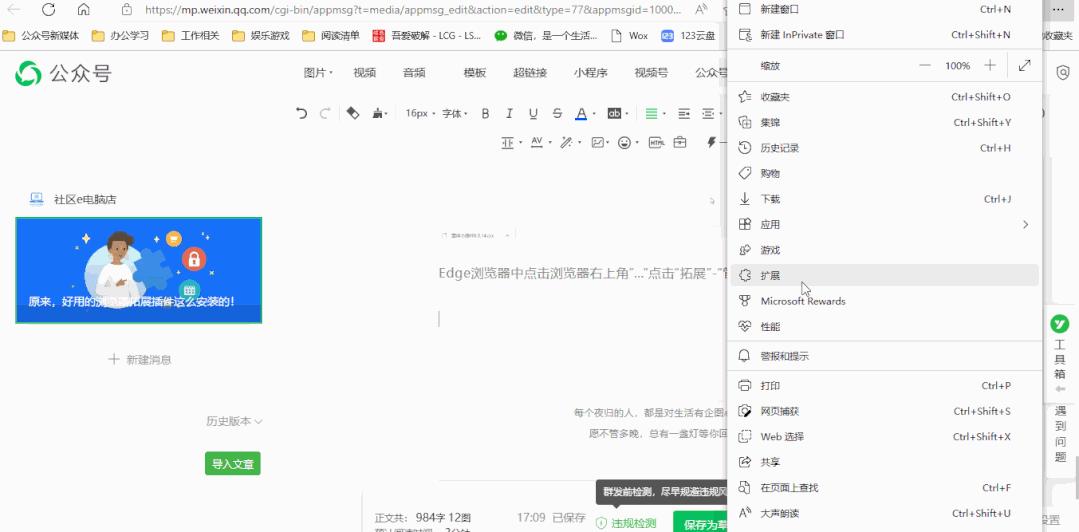Click the read aloud icon in address bar
This screenshot has height=532, width=1079.
(x=701, y=10)
